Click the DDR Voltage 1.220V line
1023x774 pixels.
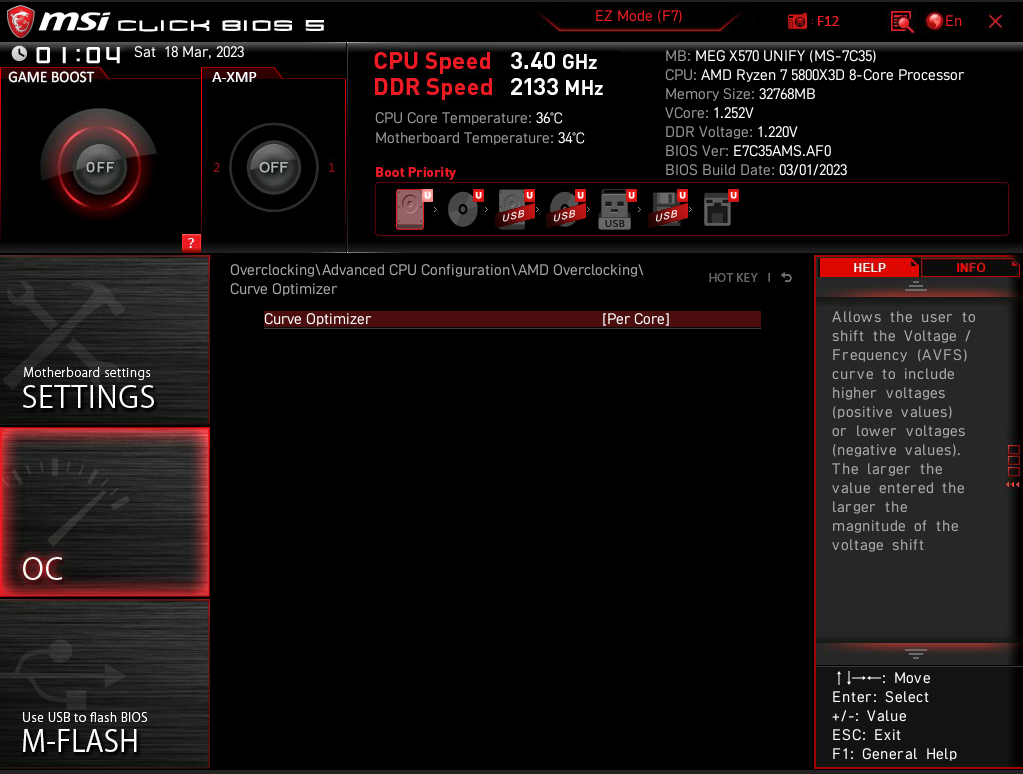point(731,132)
